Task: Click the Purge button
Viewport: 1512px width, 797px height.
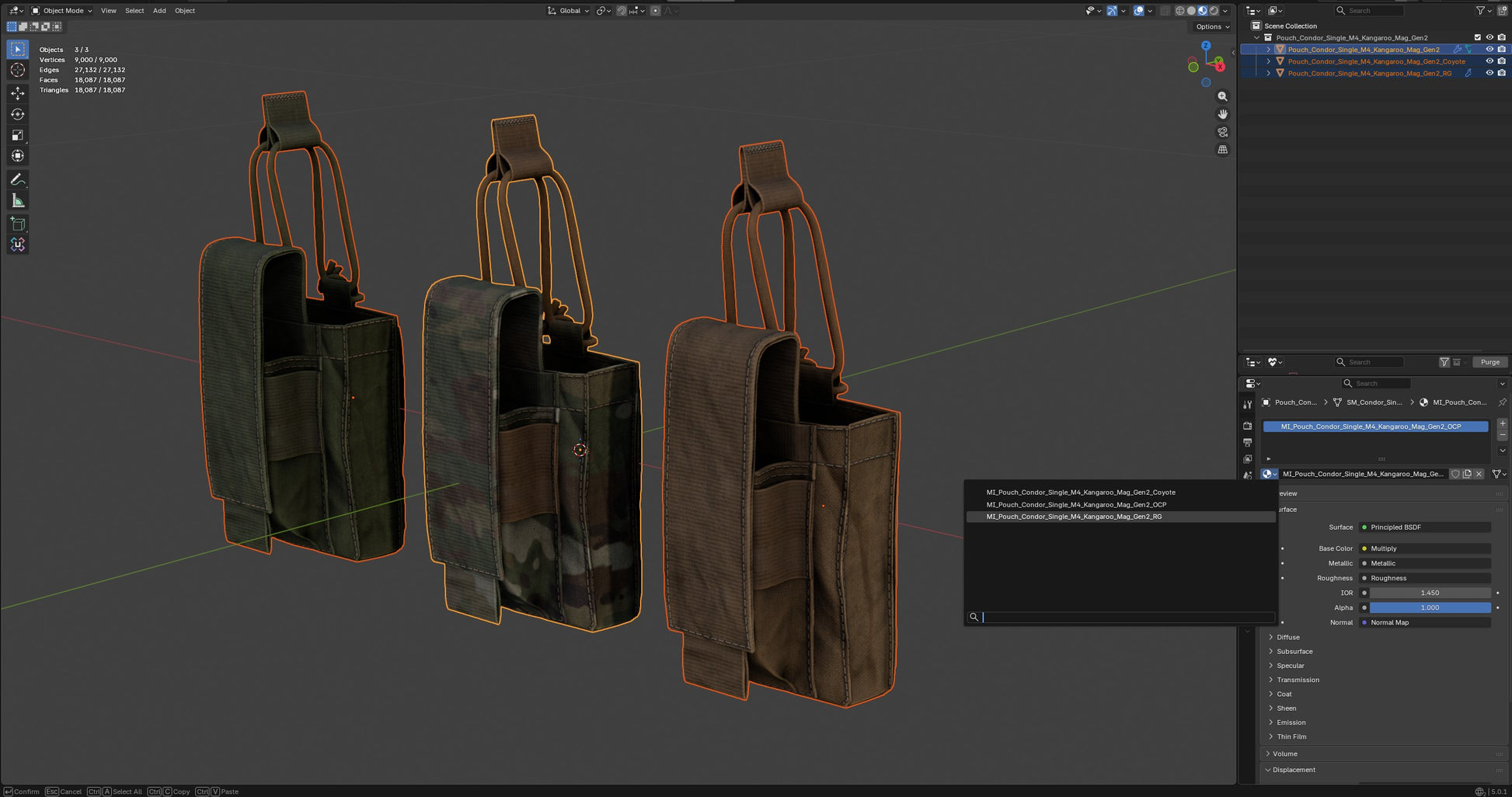Action: 1489,362
